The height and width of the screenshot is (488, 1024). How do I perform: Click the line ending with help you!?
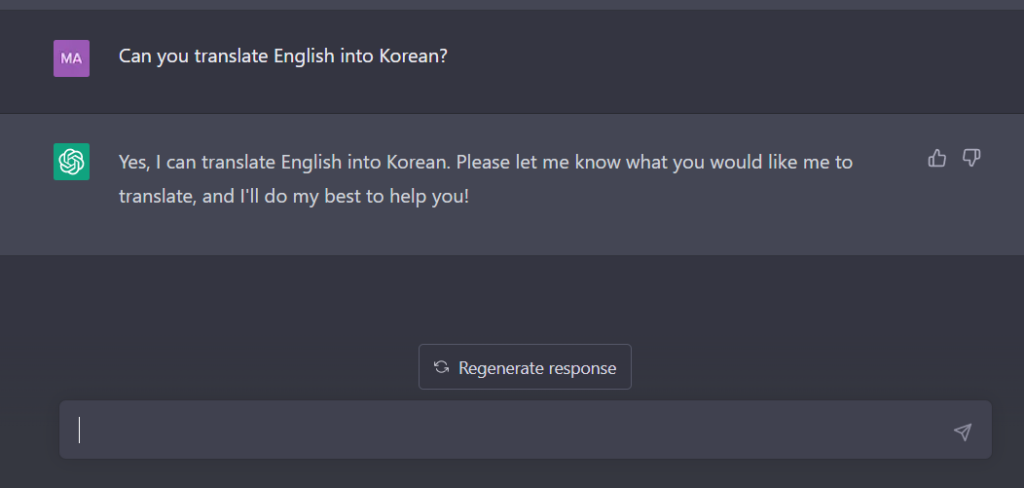[x=294, y=197]
